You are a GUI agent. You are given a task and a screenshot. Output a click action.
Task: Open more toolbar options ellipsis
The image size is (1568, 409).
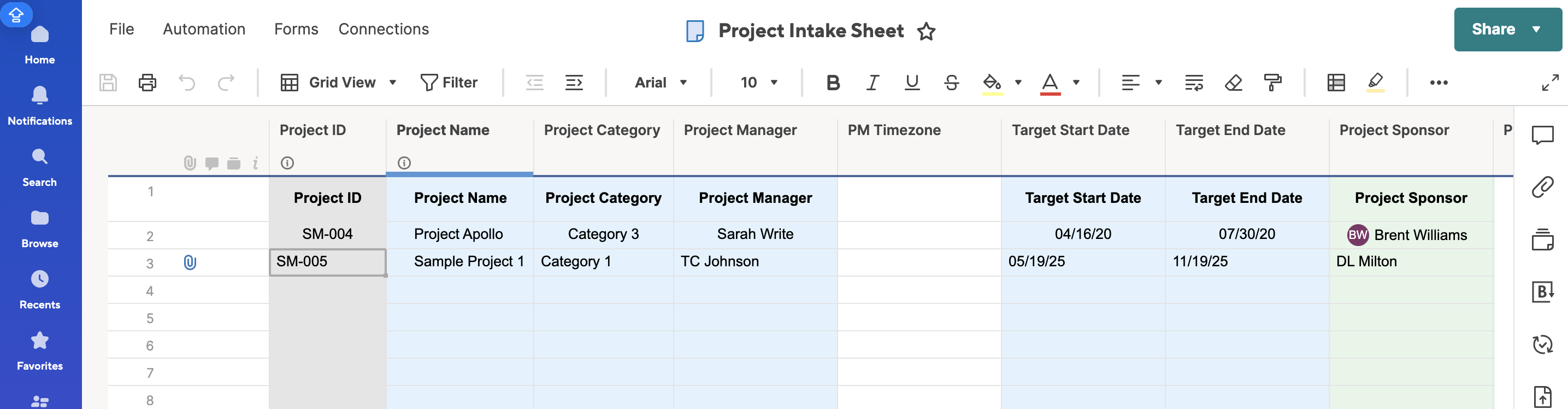tap(1439, 82)
